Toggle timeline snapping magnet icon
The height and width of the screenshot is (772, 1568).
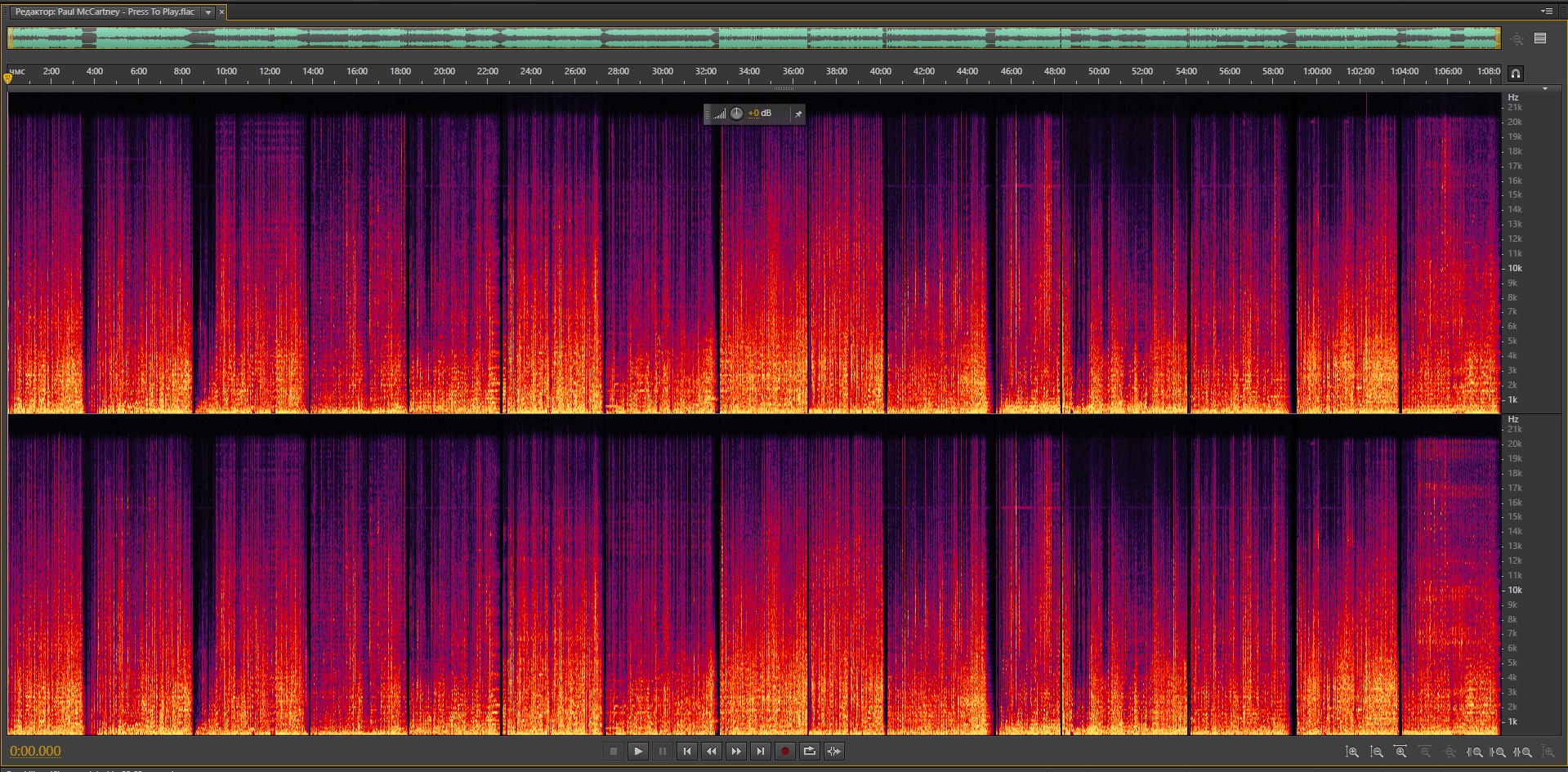1516,74
